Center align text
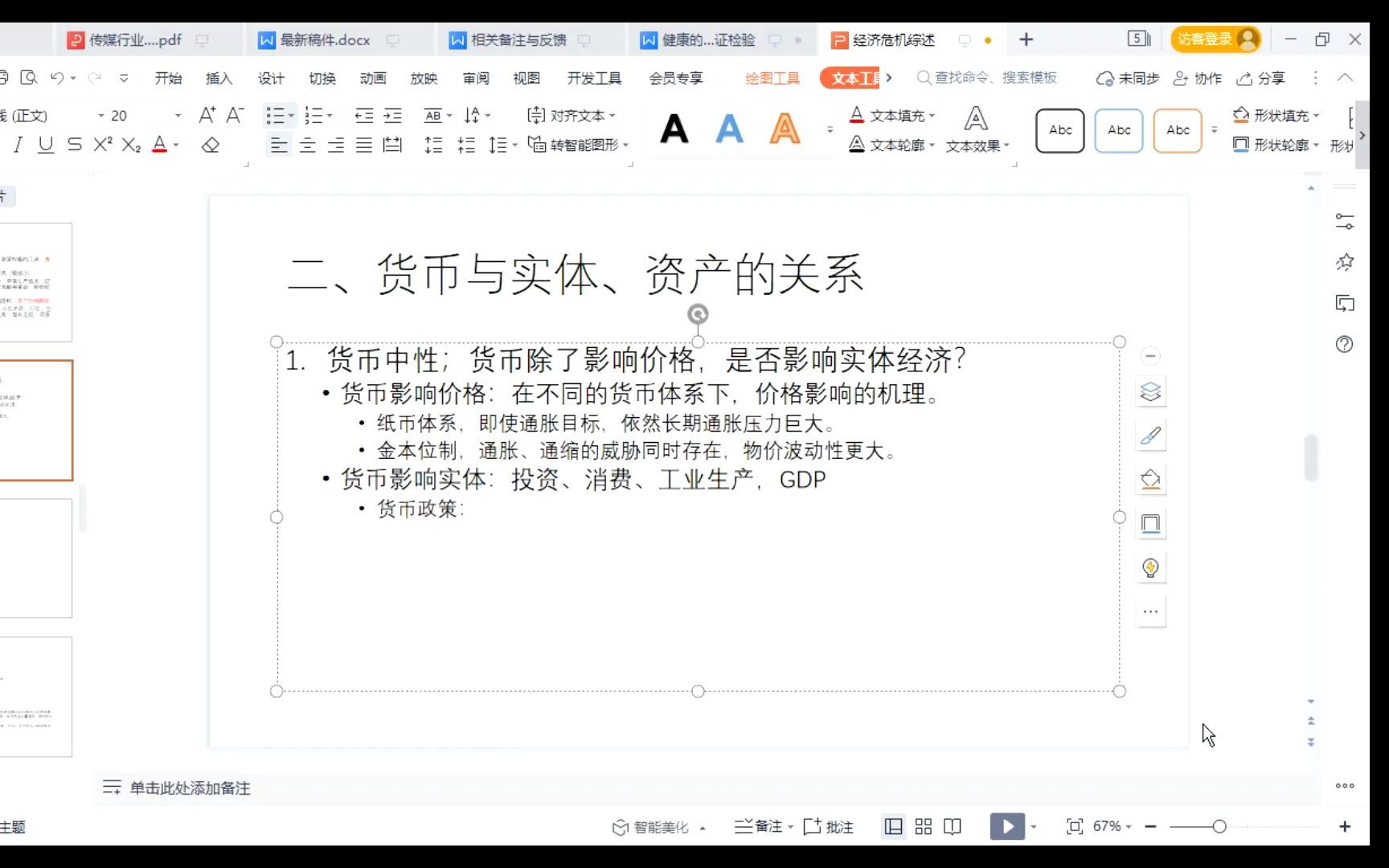 307,145
